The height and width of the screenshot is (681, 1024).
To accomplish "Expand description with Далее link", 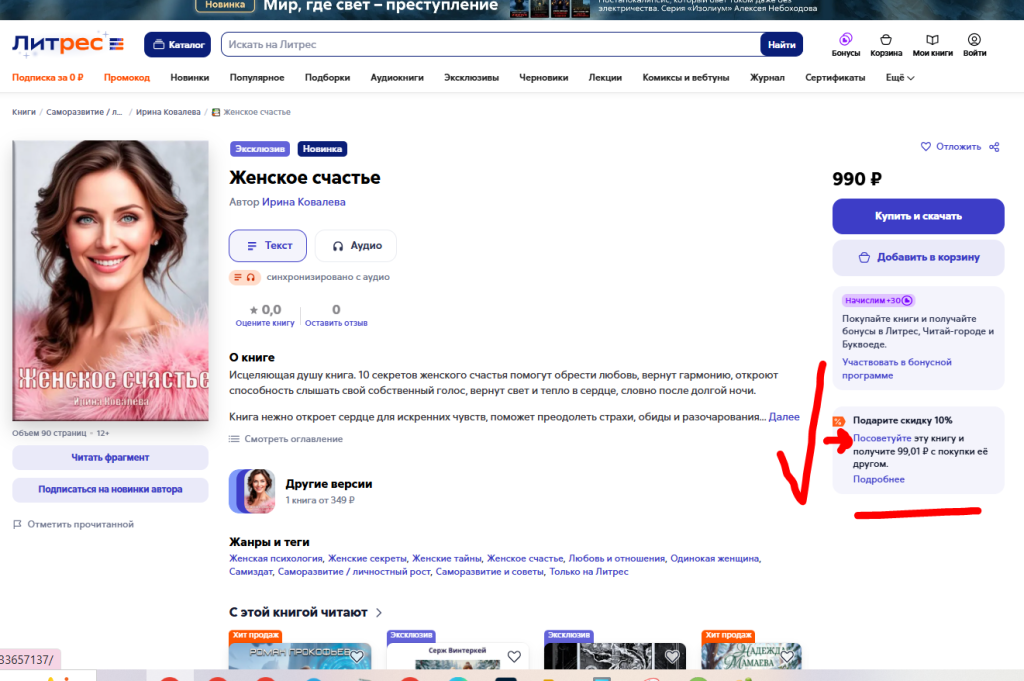I will tap(784, 416).
